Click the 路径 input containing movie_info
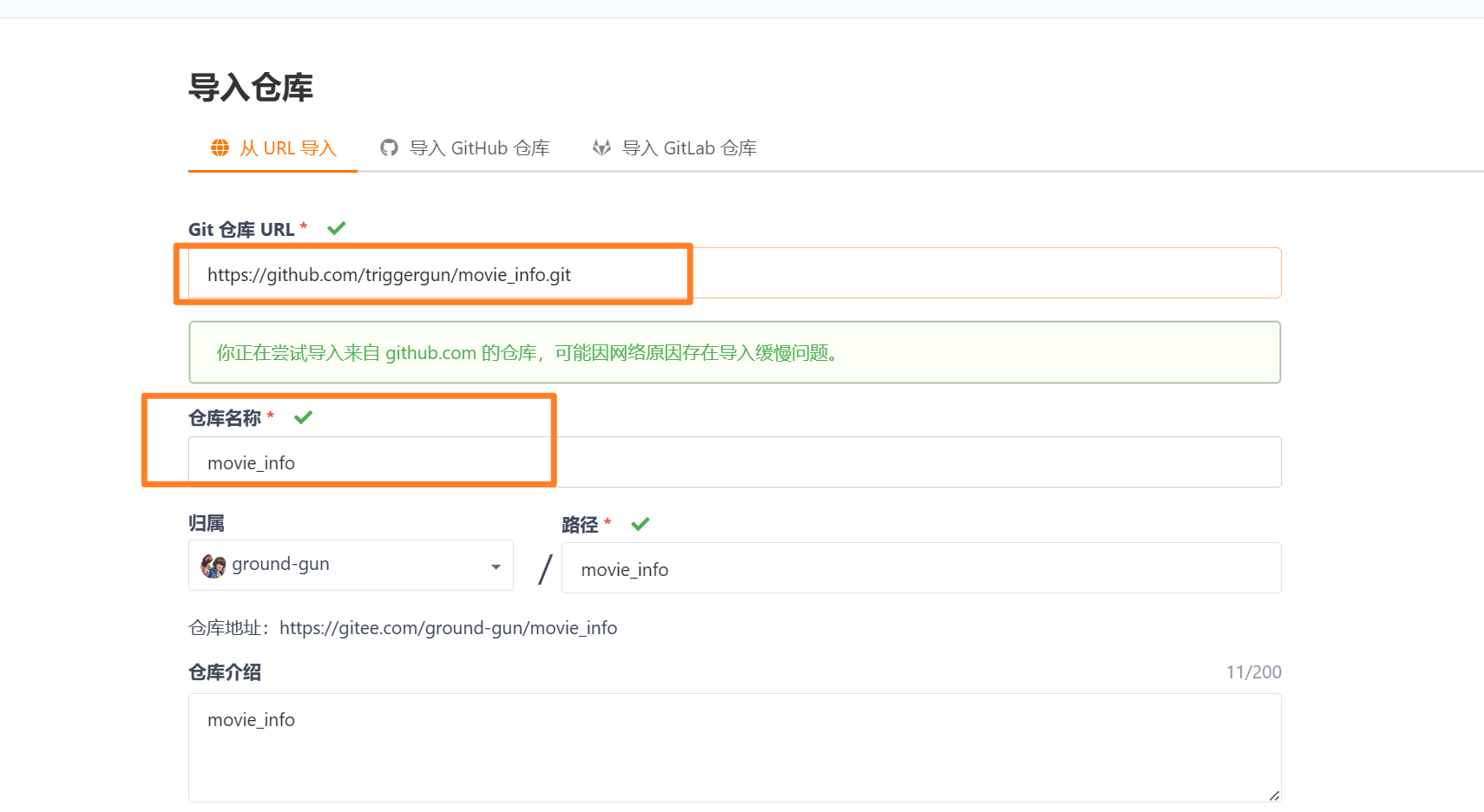This screenshot has height=812, width=1484. (920, 568)
